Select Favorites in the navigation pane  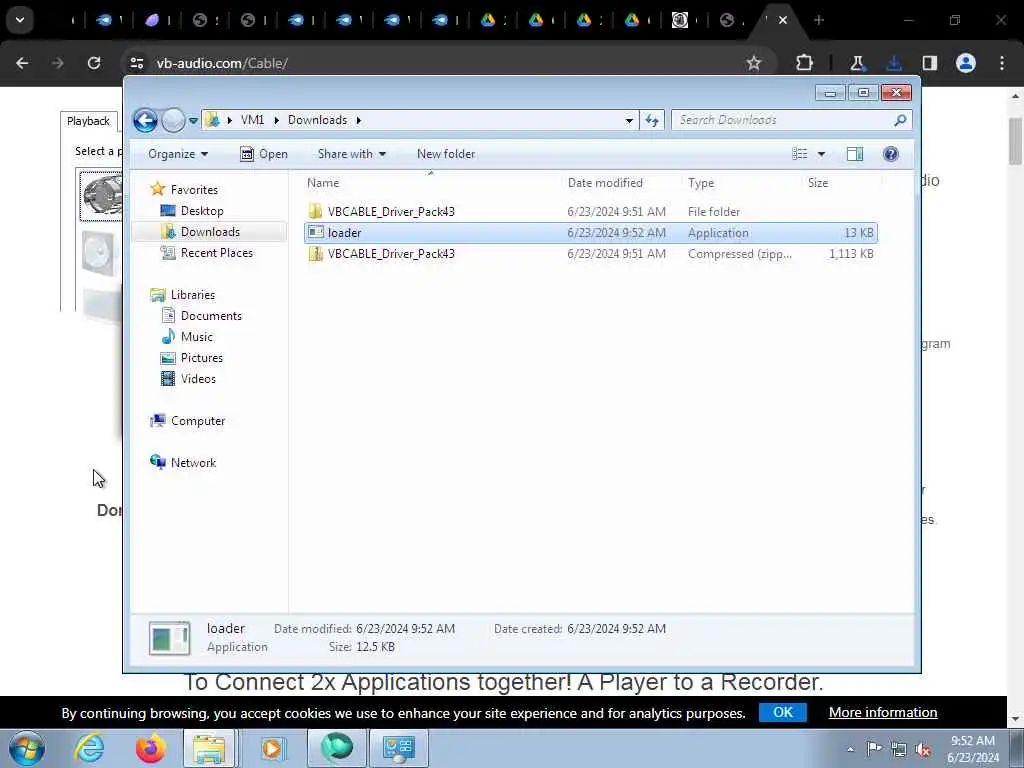click(x=194, y=189)
